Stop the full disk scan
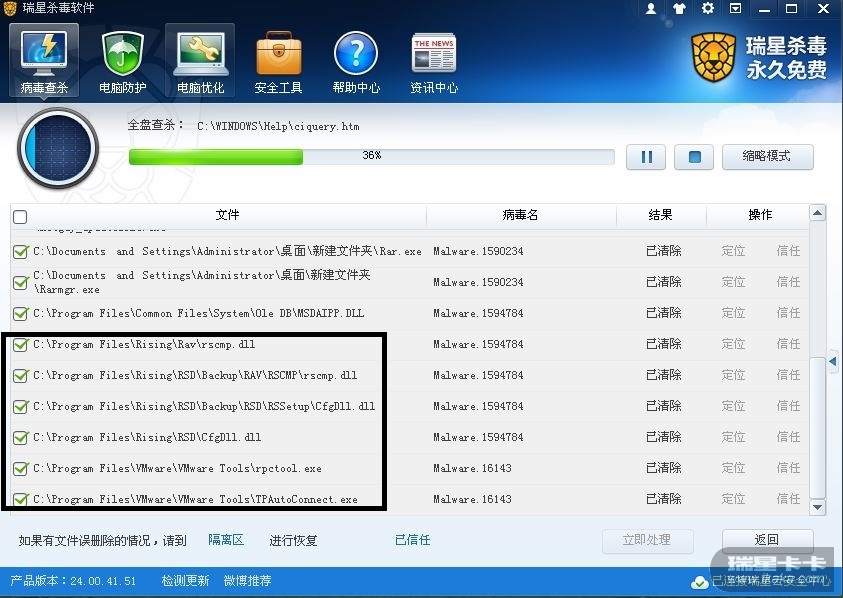This screenshot has height=598, width=843. point(694,157)
